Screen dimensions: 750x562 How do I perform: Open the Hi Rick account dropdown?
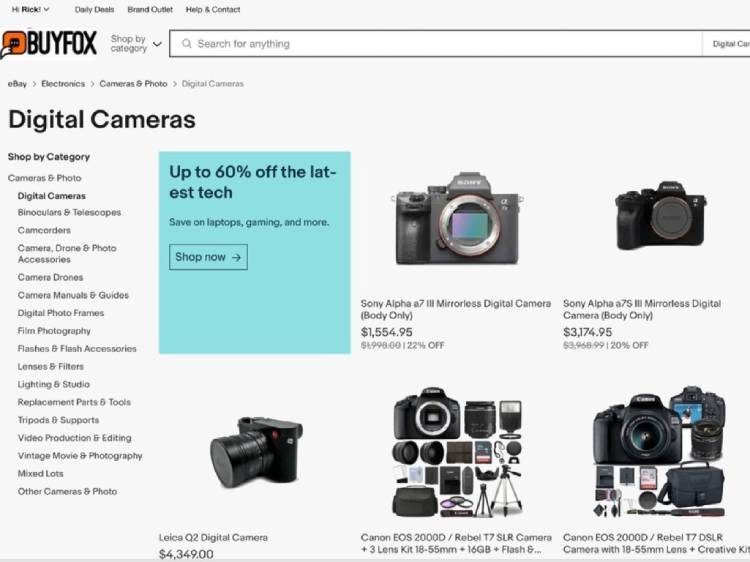30,9
